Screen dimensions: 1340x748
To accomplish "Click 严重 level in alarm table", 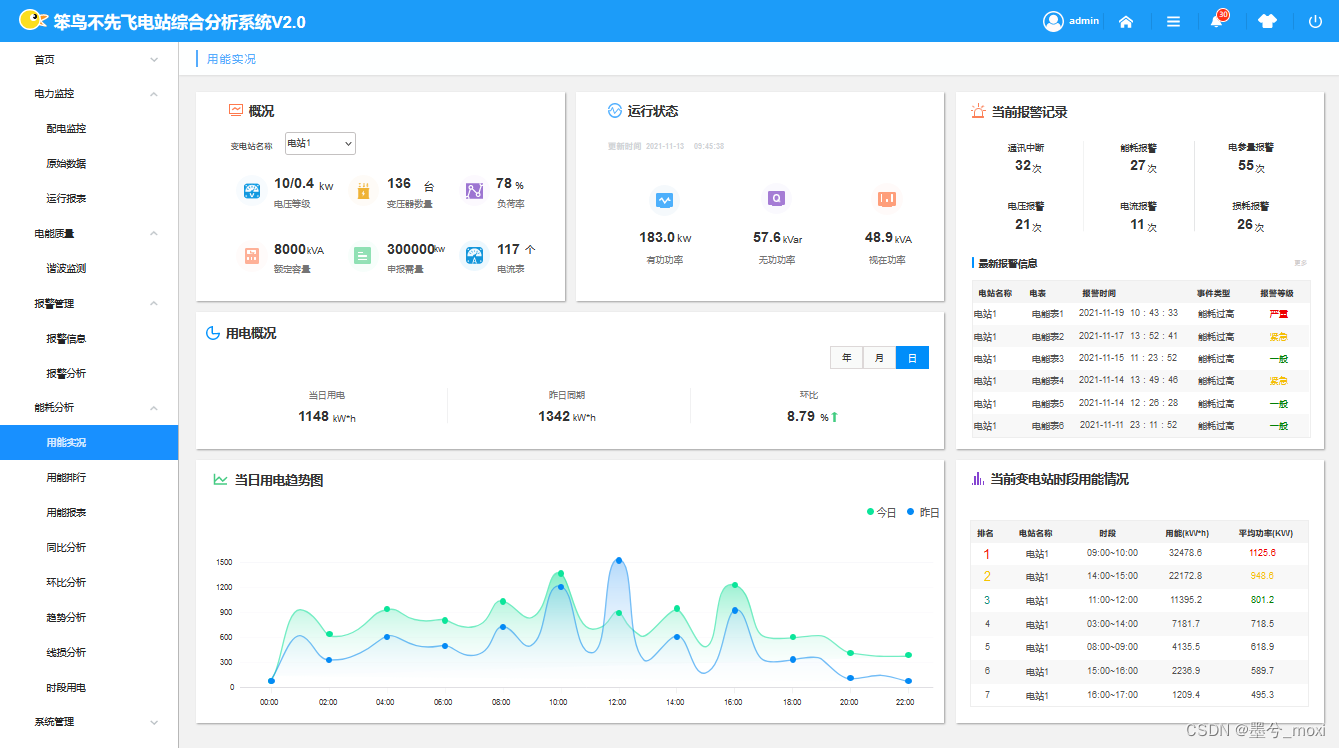I will 1278,314.
